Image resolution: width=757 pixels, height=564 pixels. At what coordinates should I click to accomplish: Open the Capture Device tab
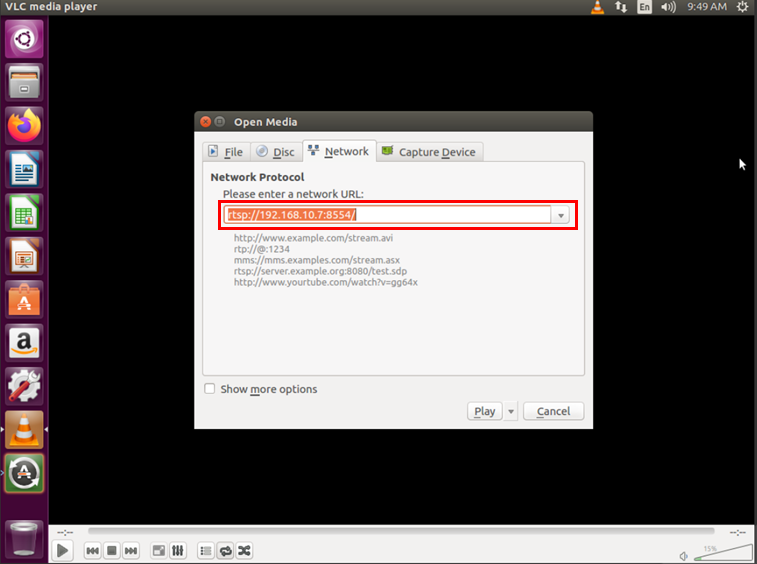click(x=429, y=152)
